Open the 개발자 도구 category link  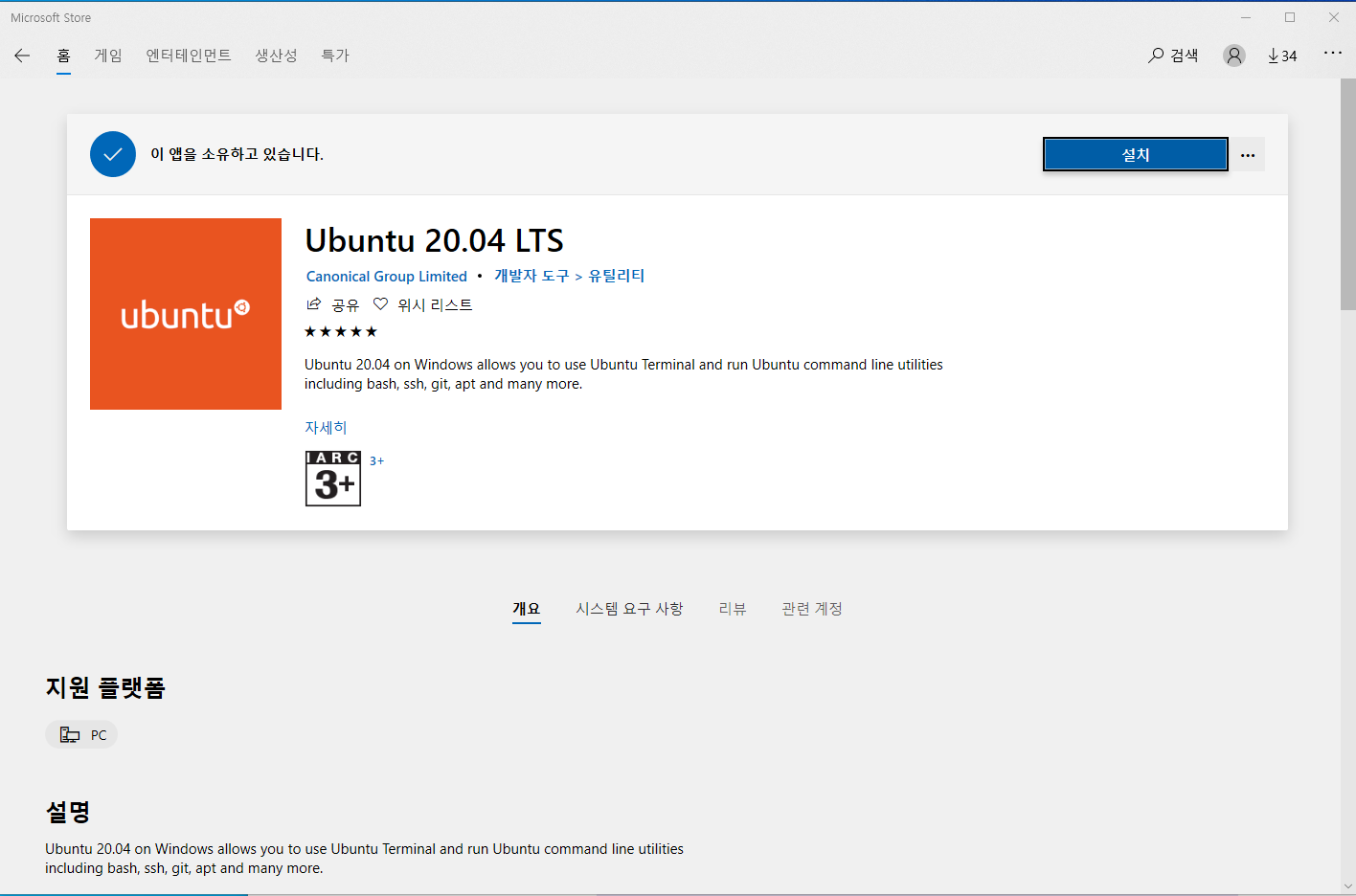(x=531, y=276)
